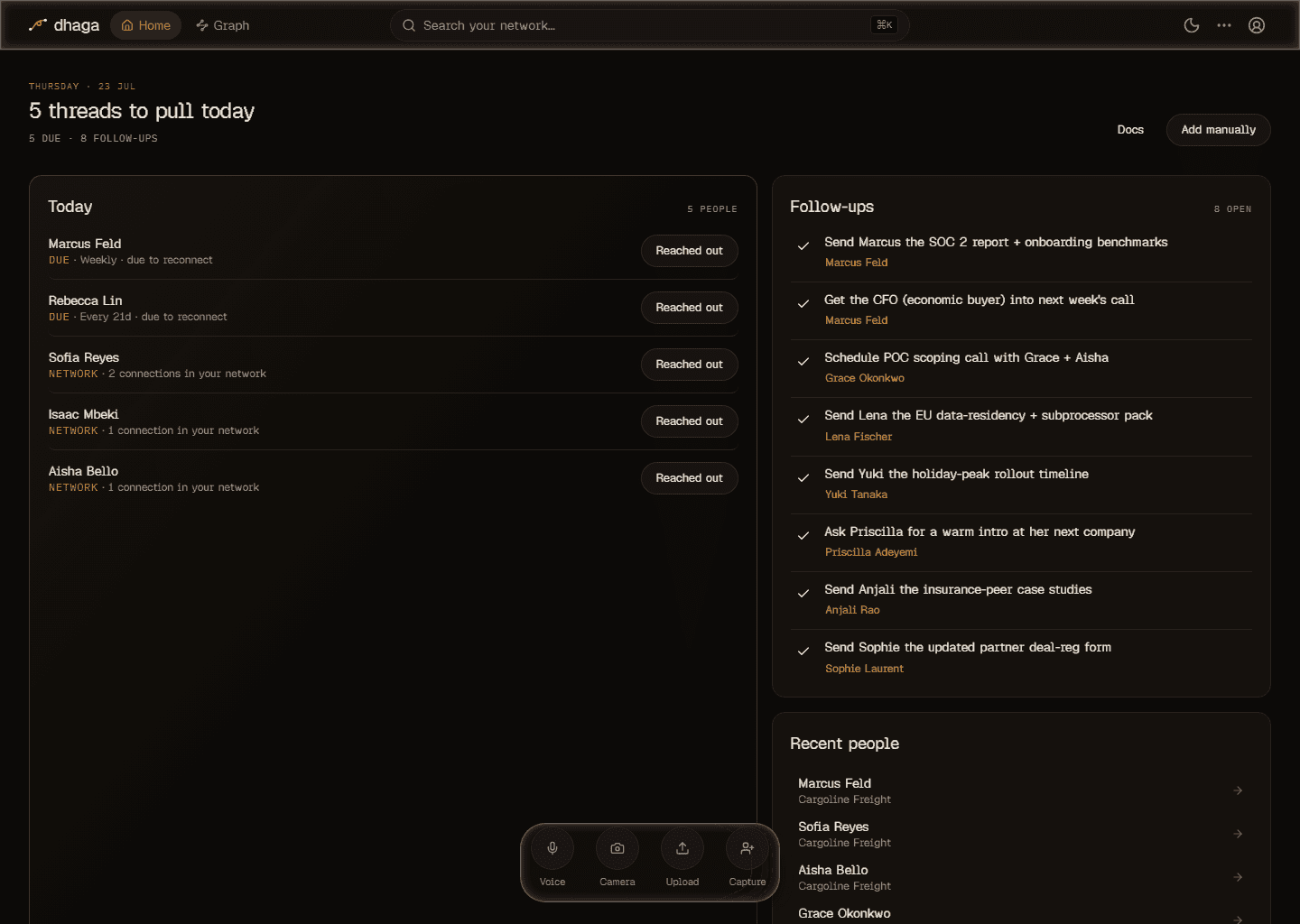Open Marcus Feld link under CFO follow-up
Image resolution: width=1300 pixels, height=924 pixels.
pyautogui.click(x=857, y=320)
